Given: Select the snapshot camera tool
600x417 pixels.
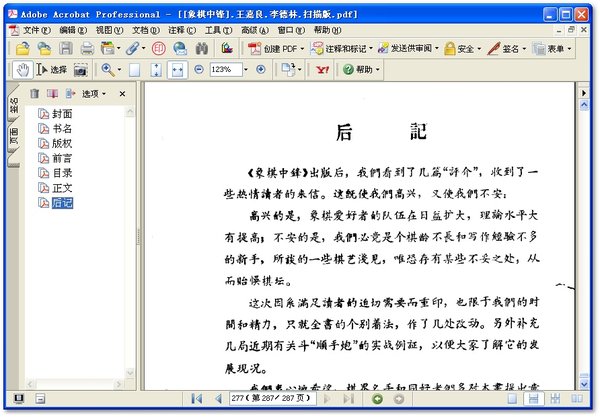Looking at the screenshot, I should [80, 70].
